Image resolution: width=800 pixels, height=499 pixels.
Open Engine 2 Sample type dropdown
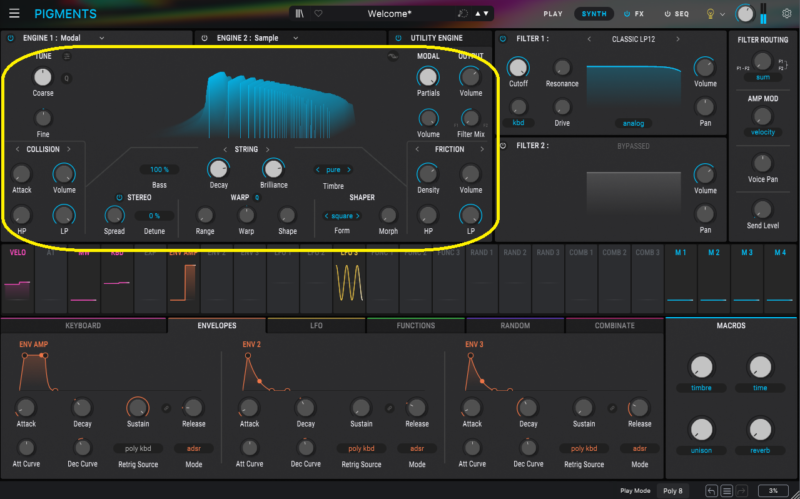point(257,38)
